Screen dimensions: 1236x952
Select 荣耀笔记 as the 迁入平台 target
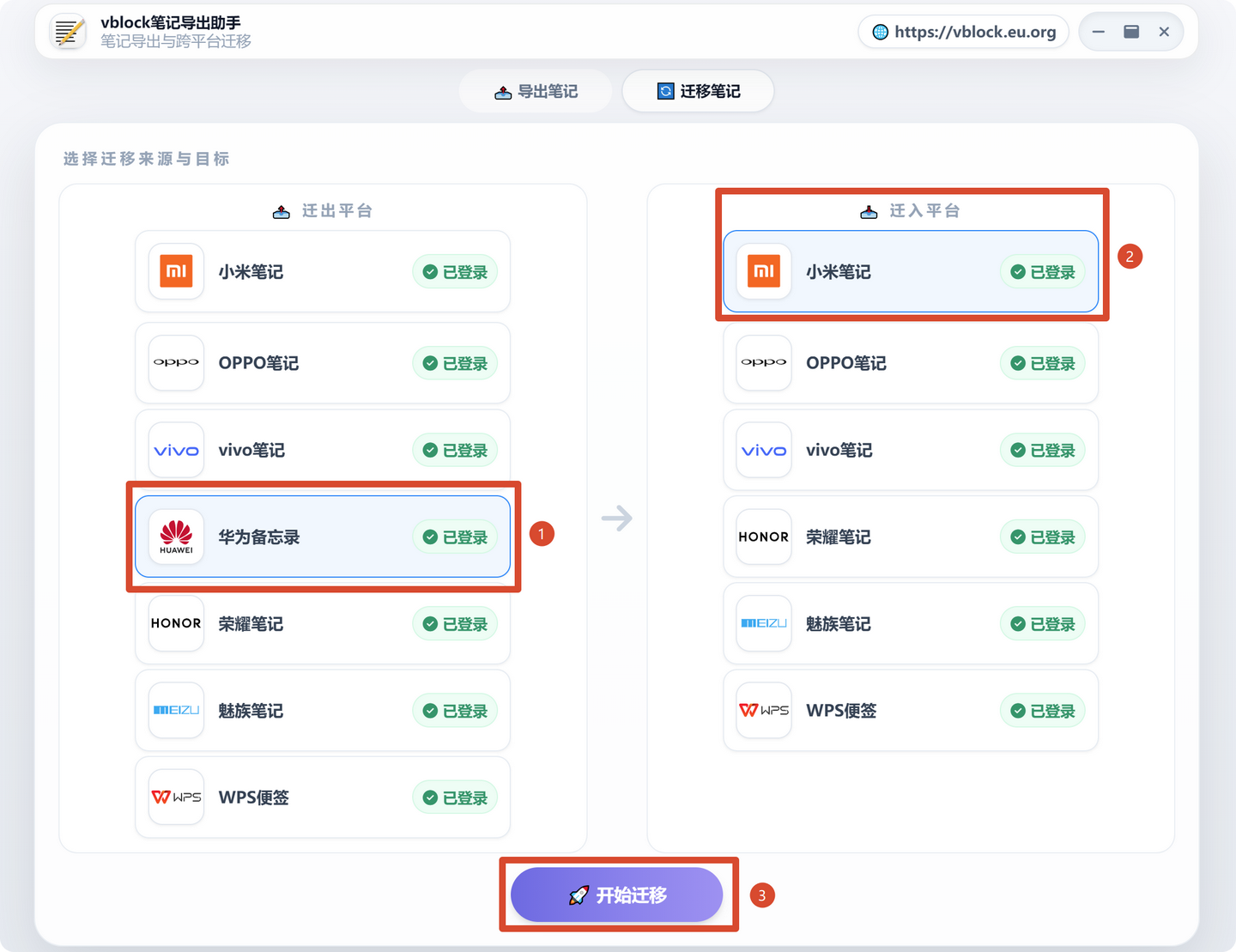click(911, 537)
